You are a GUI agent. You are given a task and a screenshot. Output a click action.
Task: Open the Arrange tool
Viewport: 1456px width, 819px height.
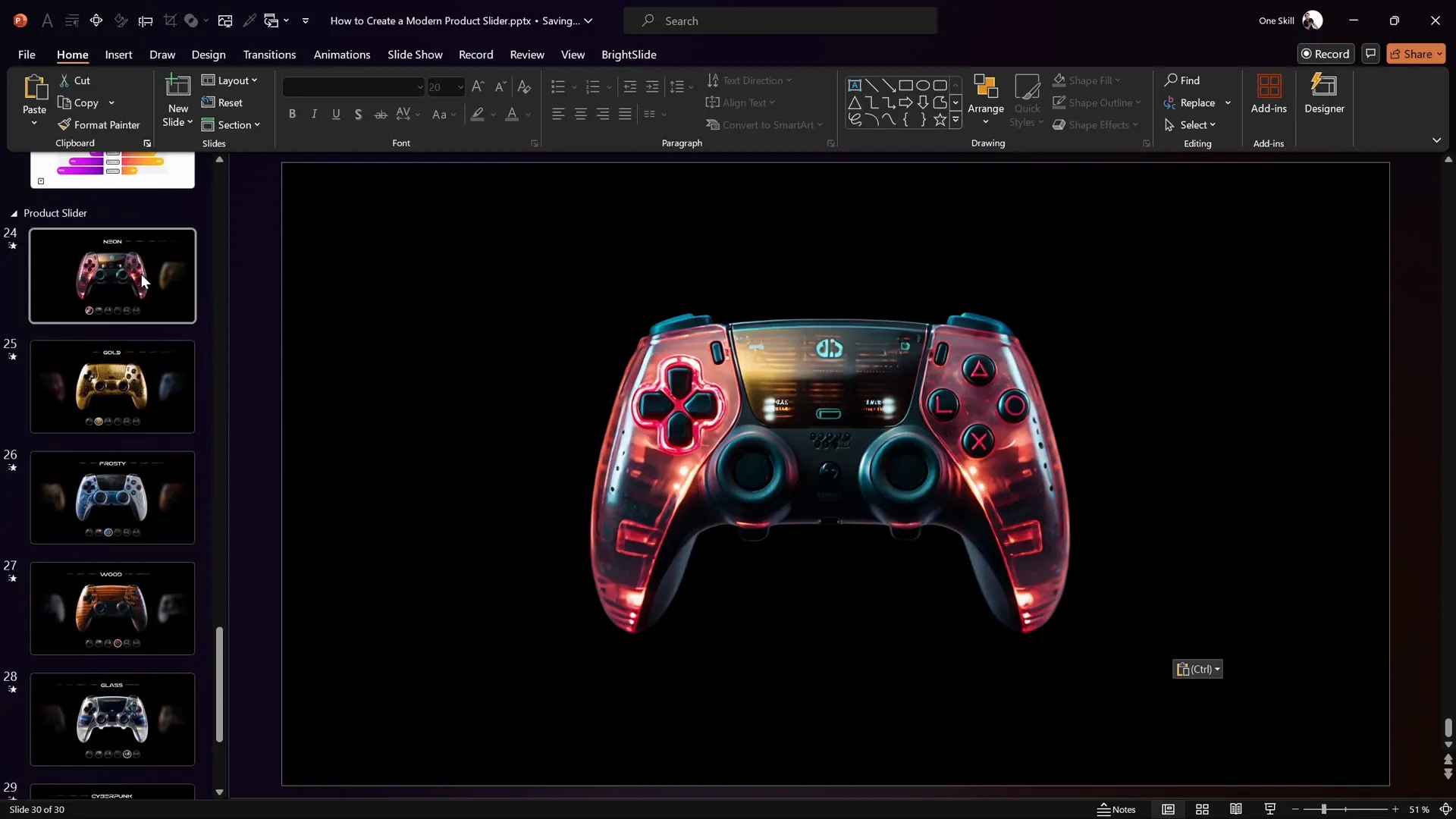[986, 99]
